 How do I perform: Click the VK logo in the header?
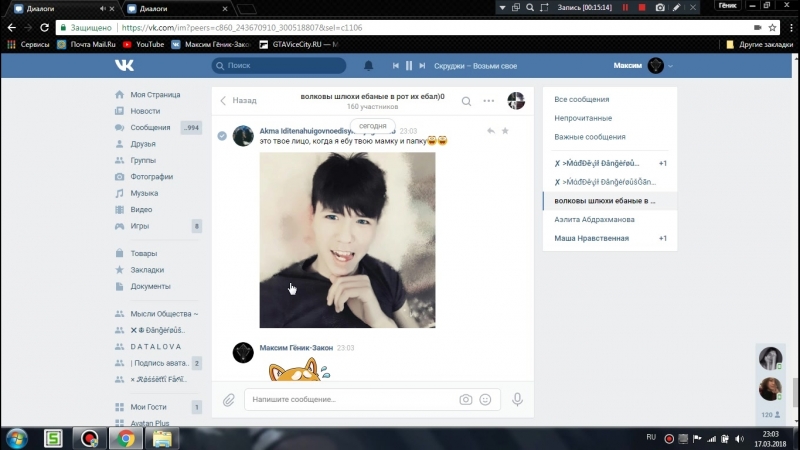pos(124,66)
